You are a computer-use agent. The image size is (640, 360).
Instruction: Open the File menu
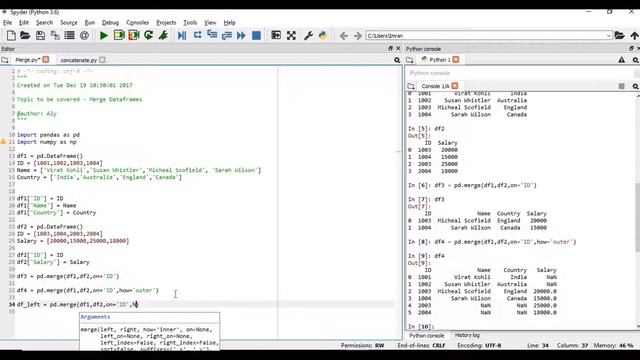click(x=7, y=22)
